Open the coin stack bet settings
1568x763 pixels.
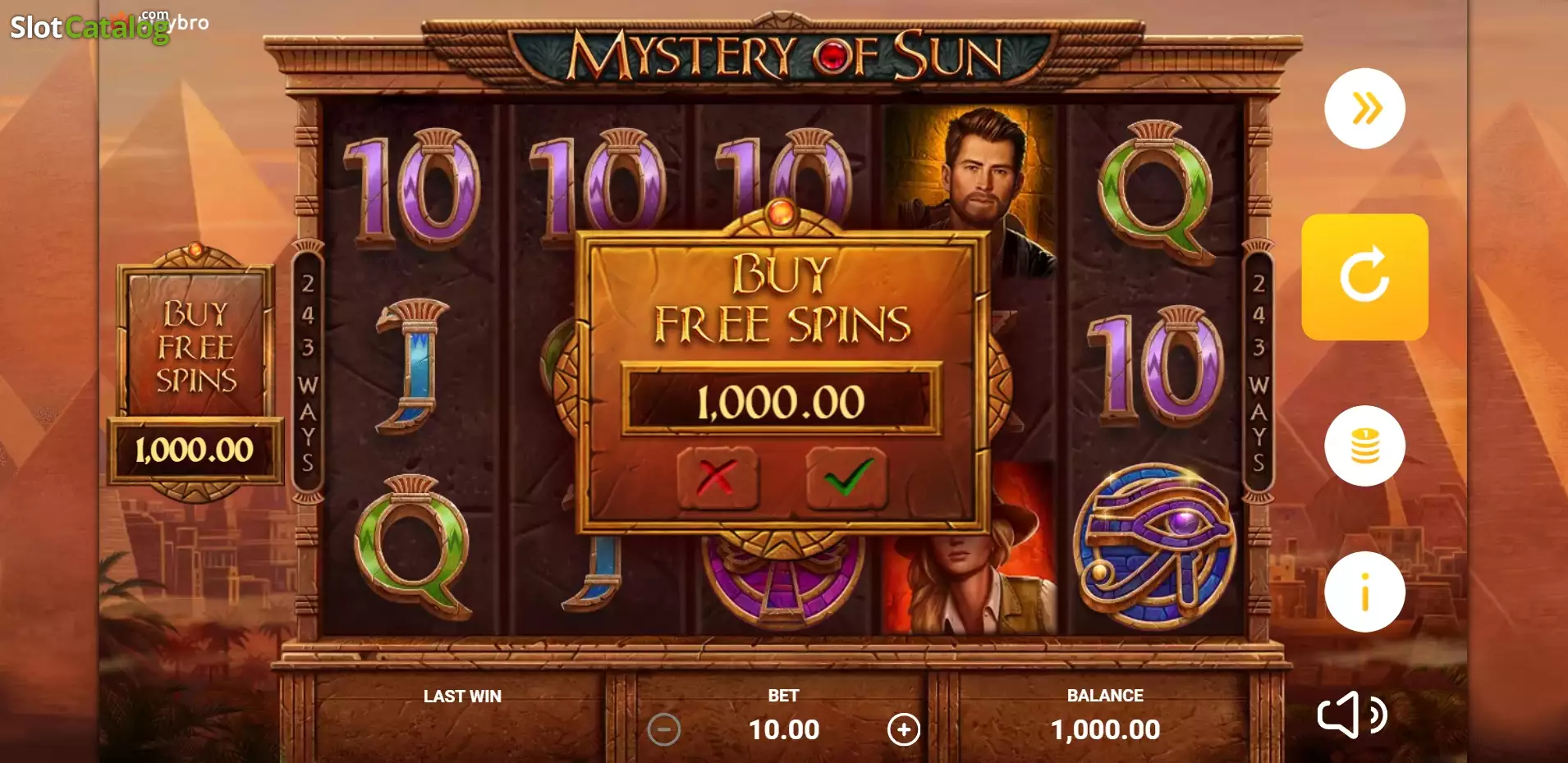(1364, 445)
